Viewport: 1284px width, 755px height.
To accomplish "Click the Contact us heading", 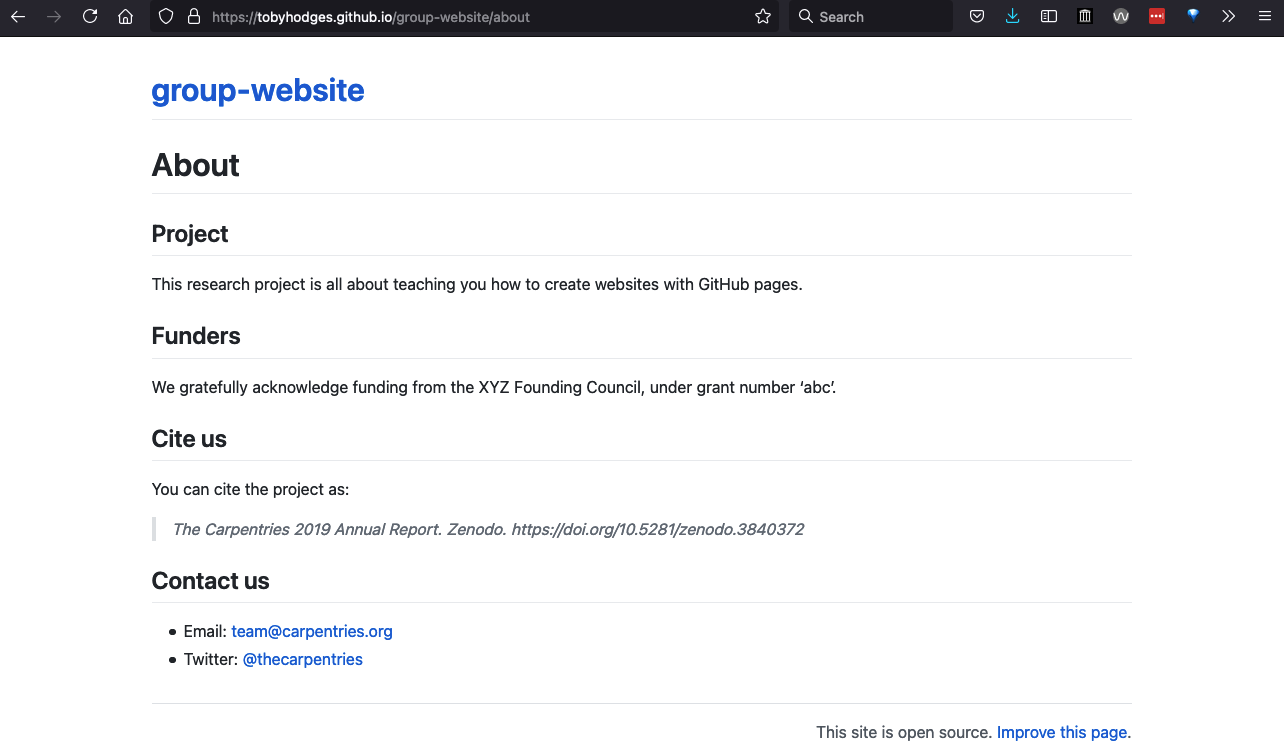I will [210, 581].
